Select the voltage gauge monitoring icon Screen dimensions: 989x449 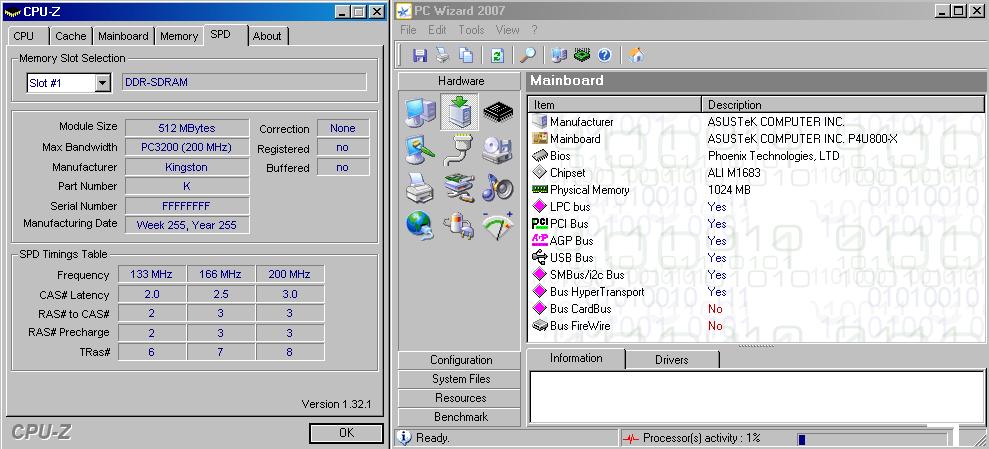pyautogui.click(x=497, y=225)
